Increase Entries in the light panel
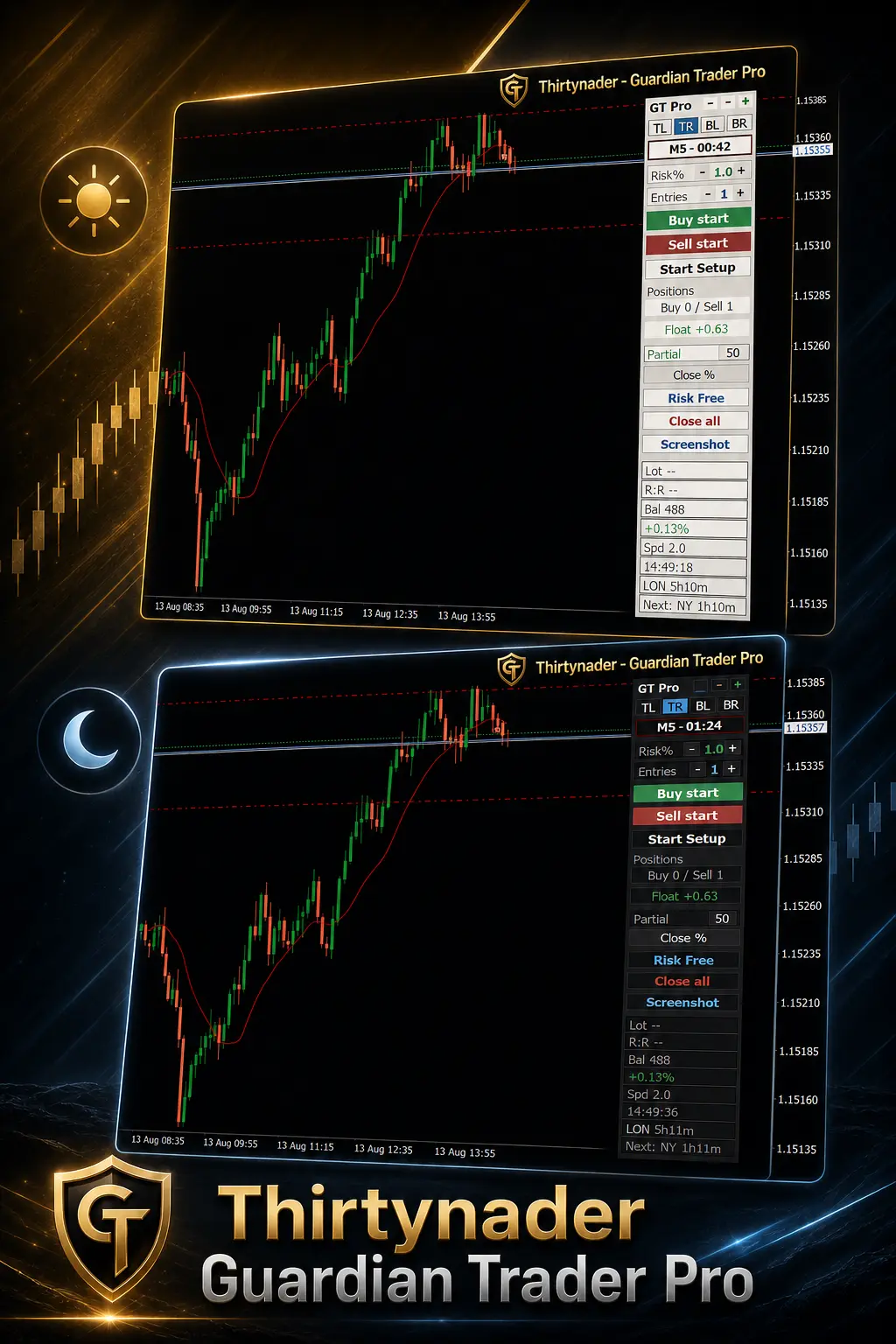896x1344 pixels. coord(740,192)
